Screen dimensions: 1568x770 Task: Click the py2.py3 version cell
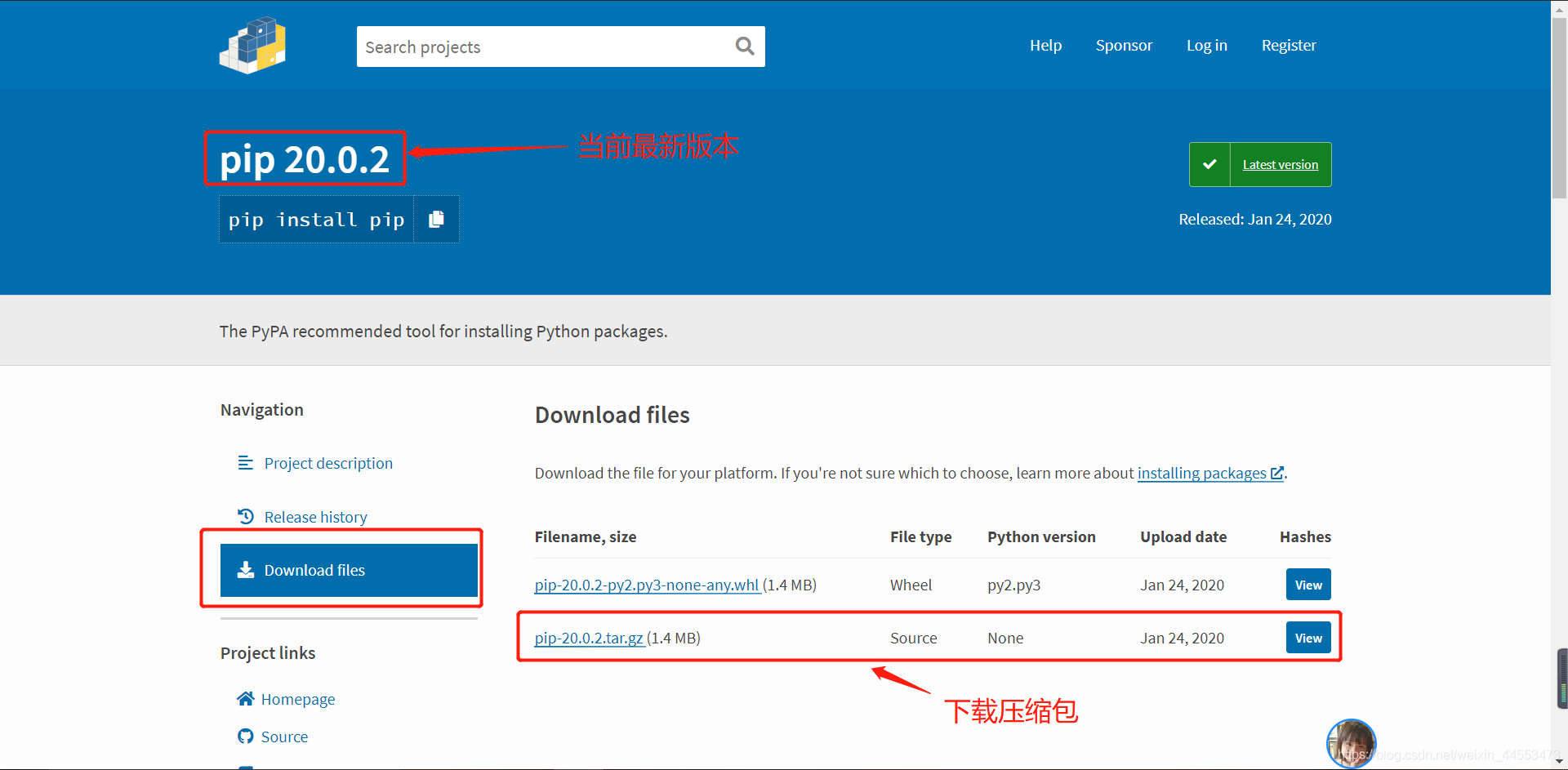1013,585
